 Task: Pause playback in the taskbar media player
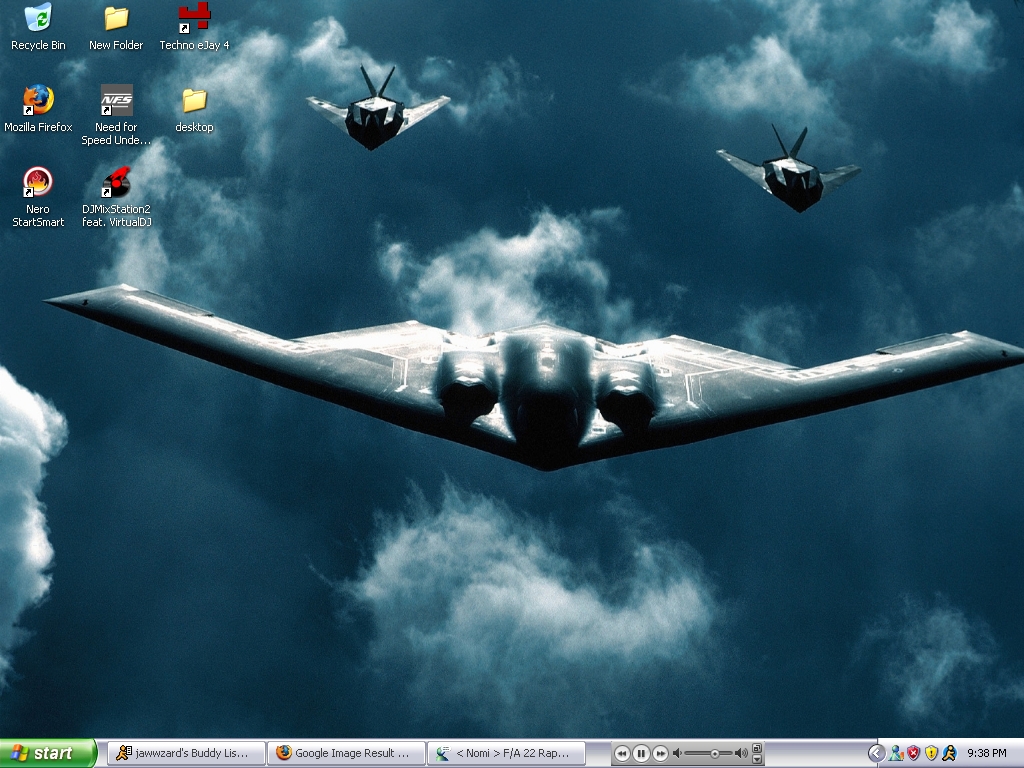(641, 753)
